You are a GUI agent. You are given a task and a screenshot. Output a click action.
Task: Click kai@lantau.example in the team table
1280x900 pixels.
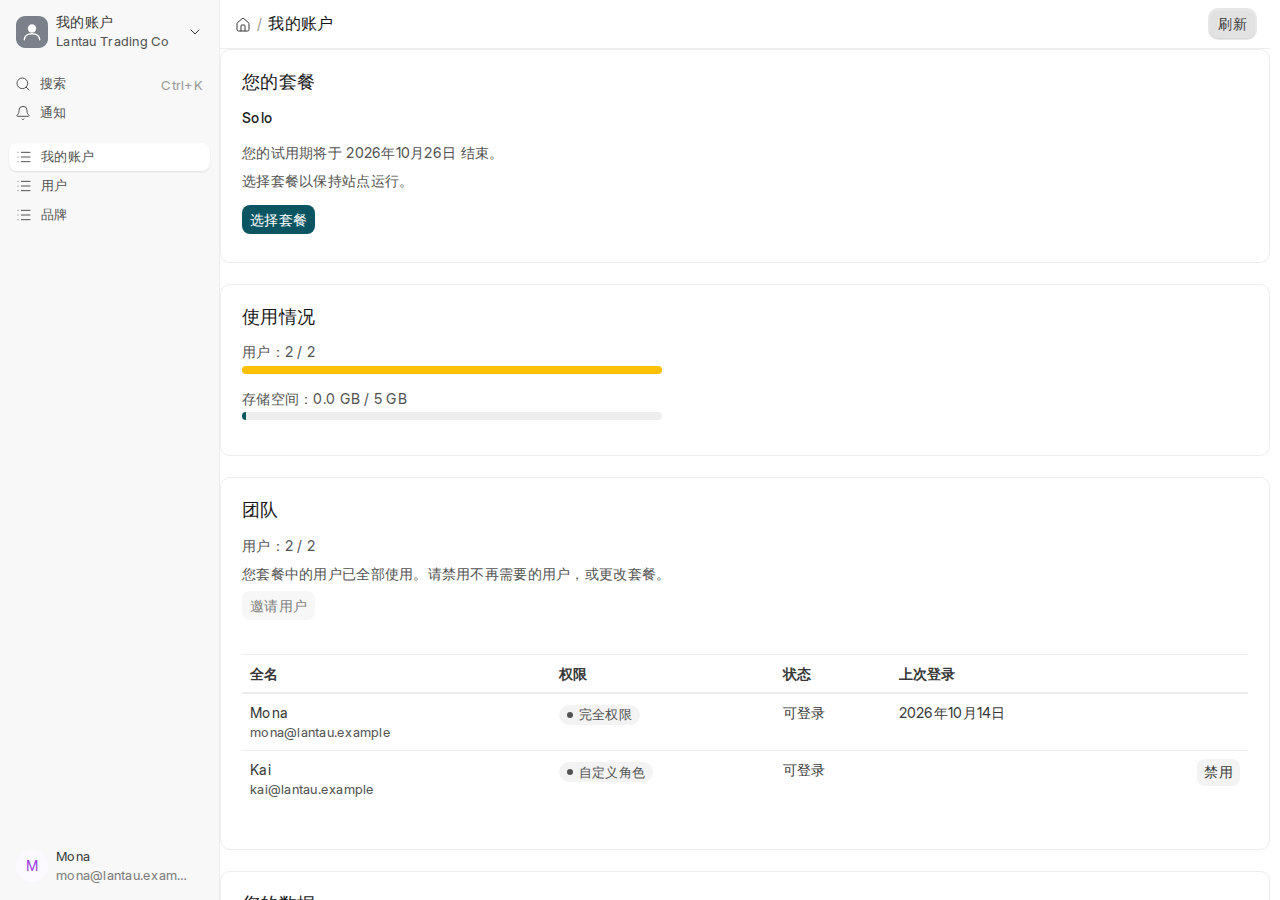[312, 790]
